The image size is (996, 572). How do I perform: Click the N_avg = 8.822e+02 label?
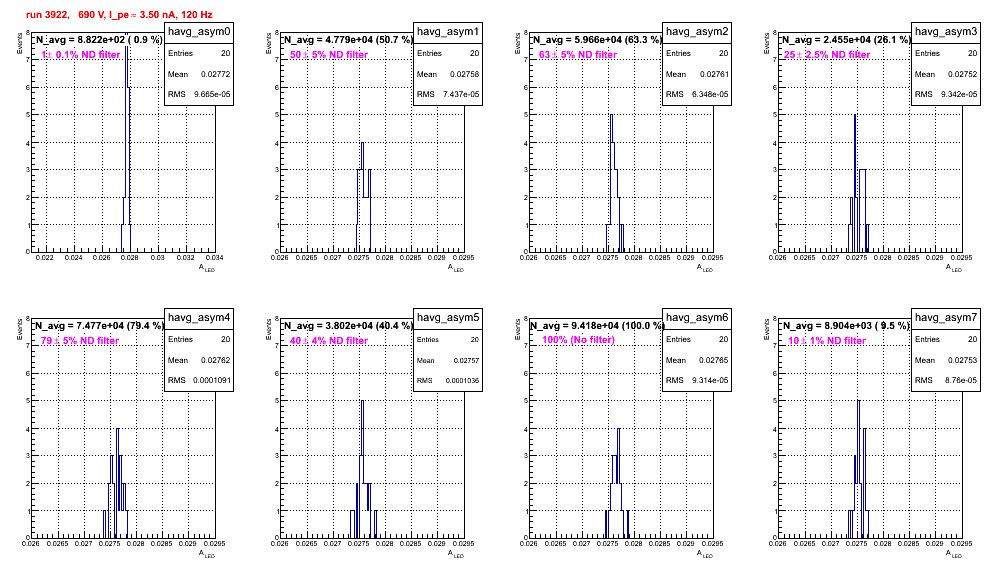pyautogui.click(x=99, y=40)
